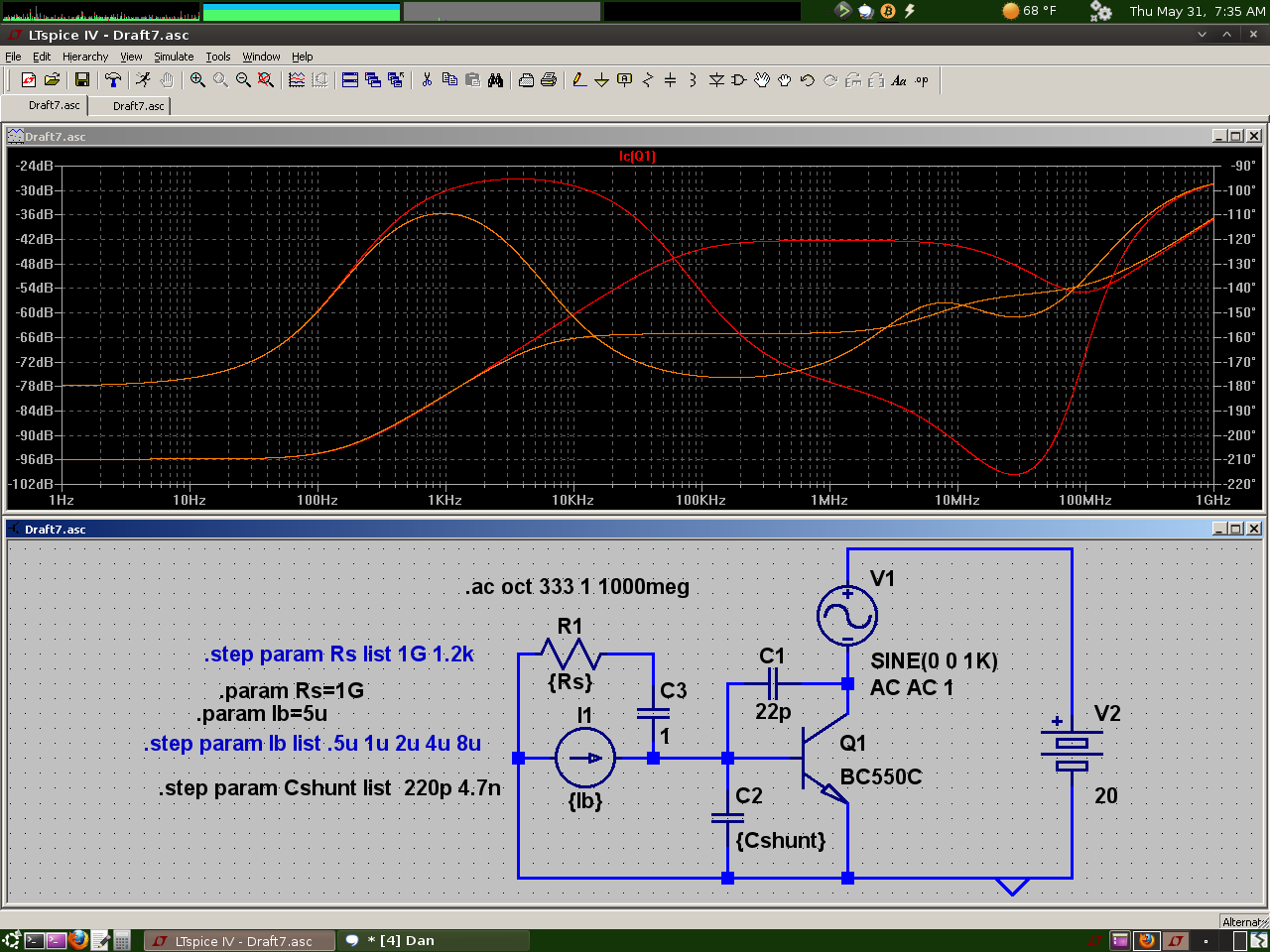Select the Move hand tool
Screen dimensions: 1270x952
click(762, 80)
